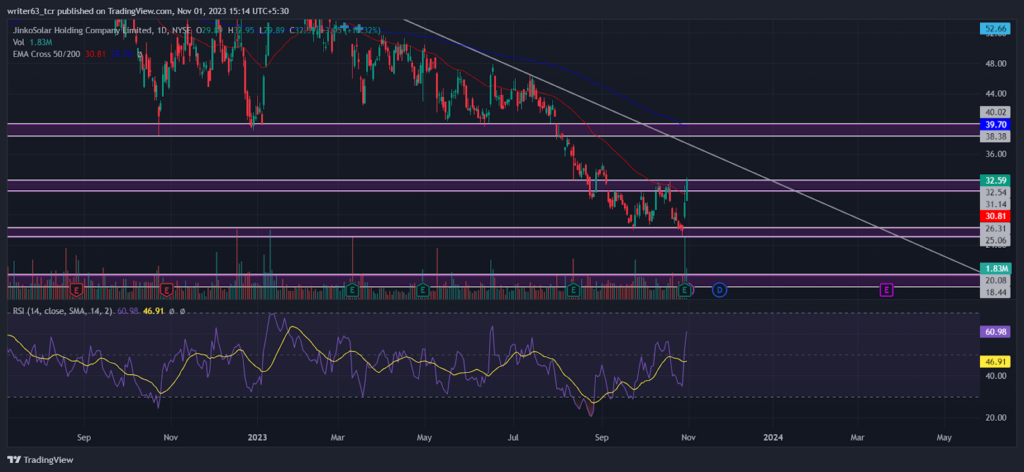Click the 38.38 price axis label
Screen dimensions: 1024x472
pos(995,136)
